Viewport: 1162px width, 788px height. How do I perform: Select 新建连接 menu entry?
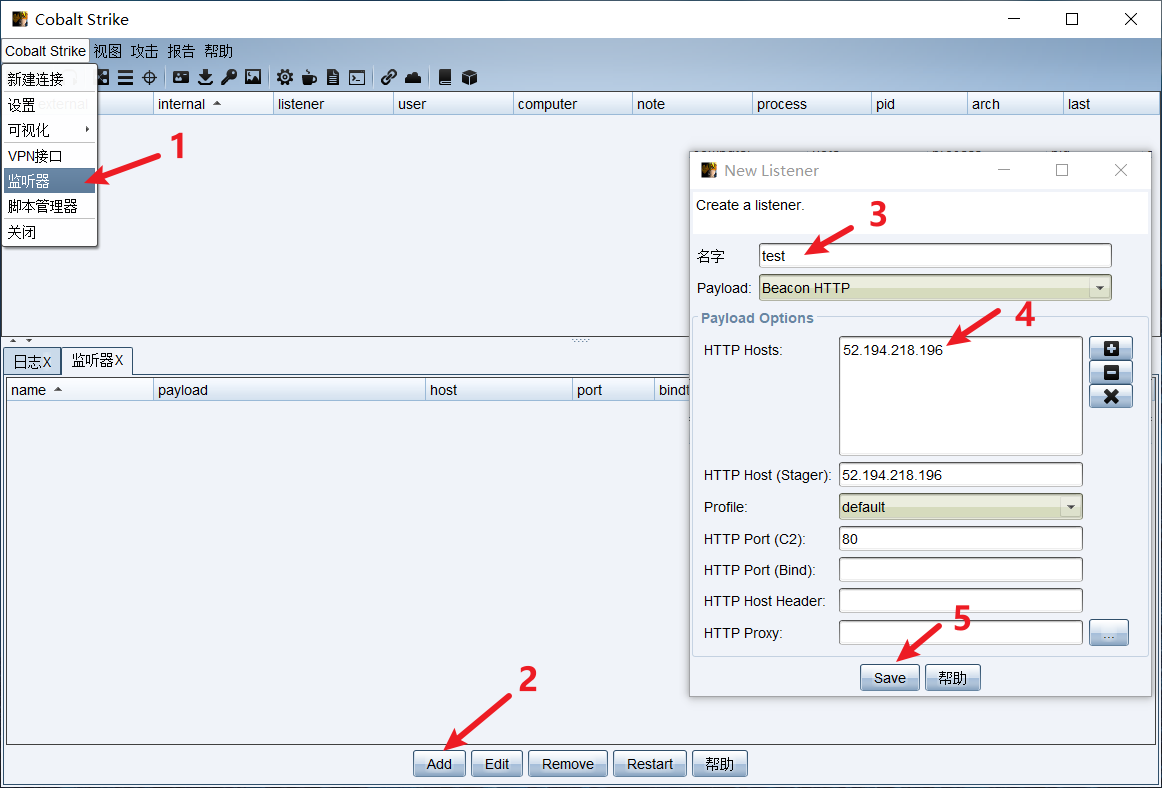[49, 79]
